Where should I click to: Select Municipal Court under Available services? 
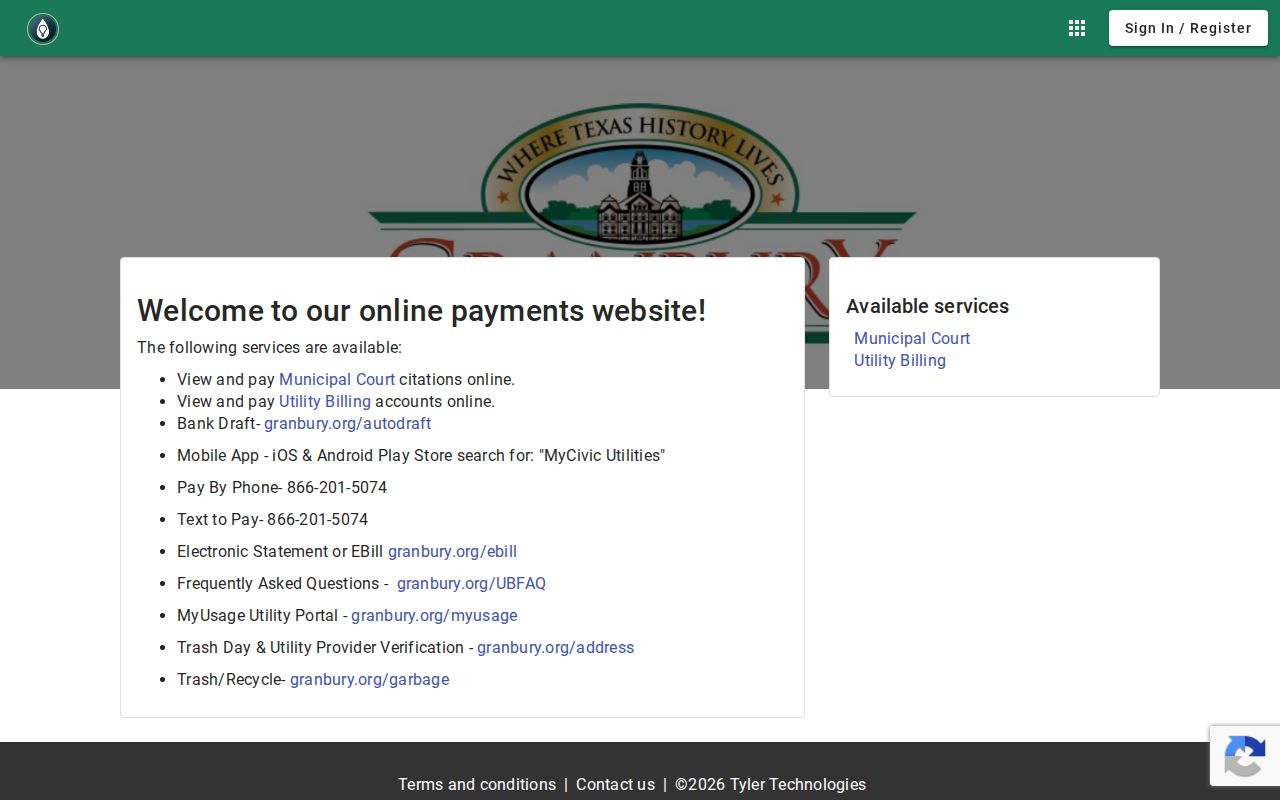pos(912,338)
